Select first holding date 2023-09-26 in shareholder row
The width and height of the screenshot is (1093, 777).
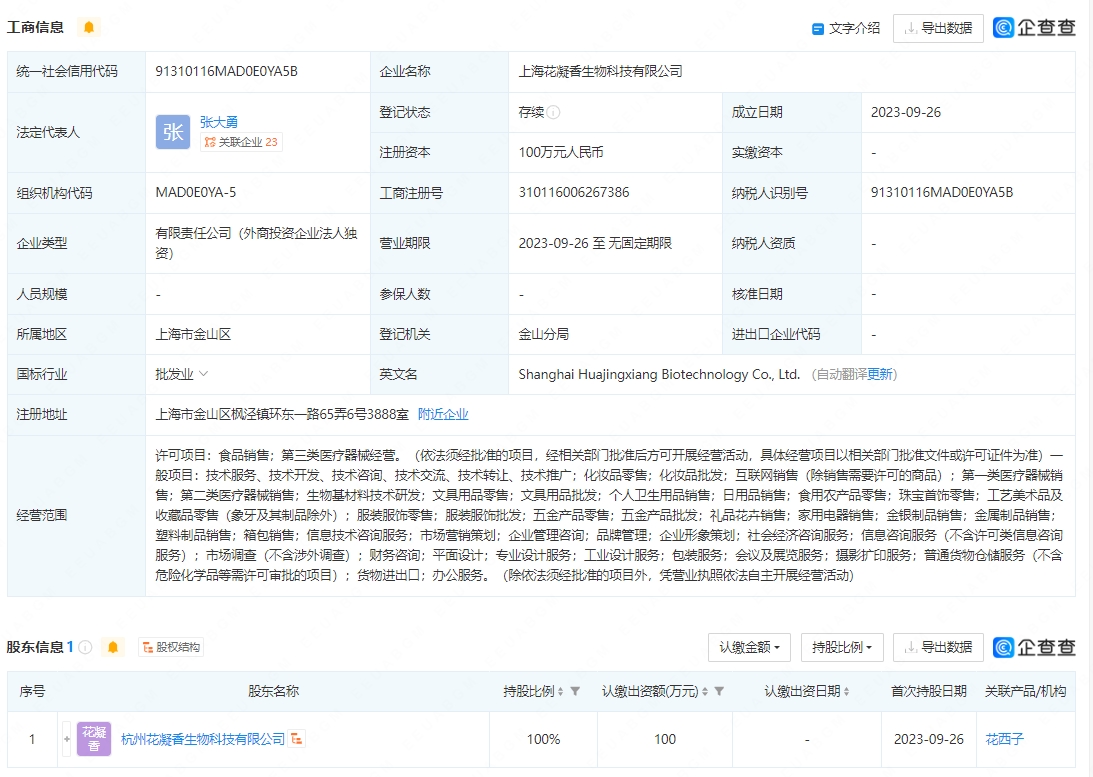point(928,739)
